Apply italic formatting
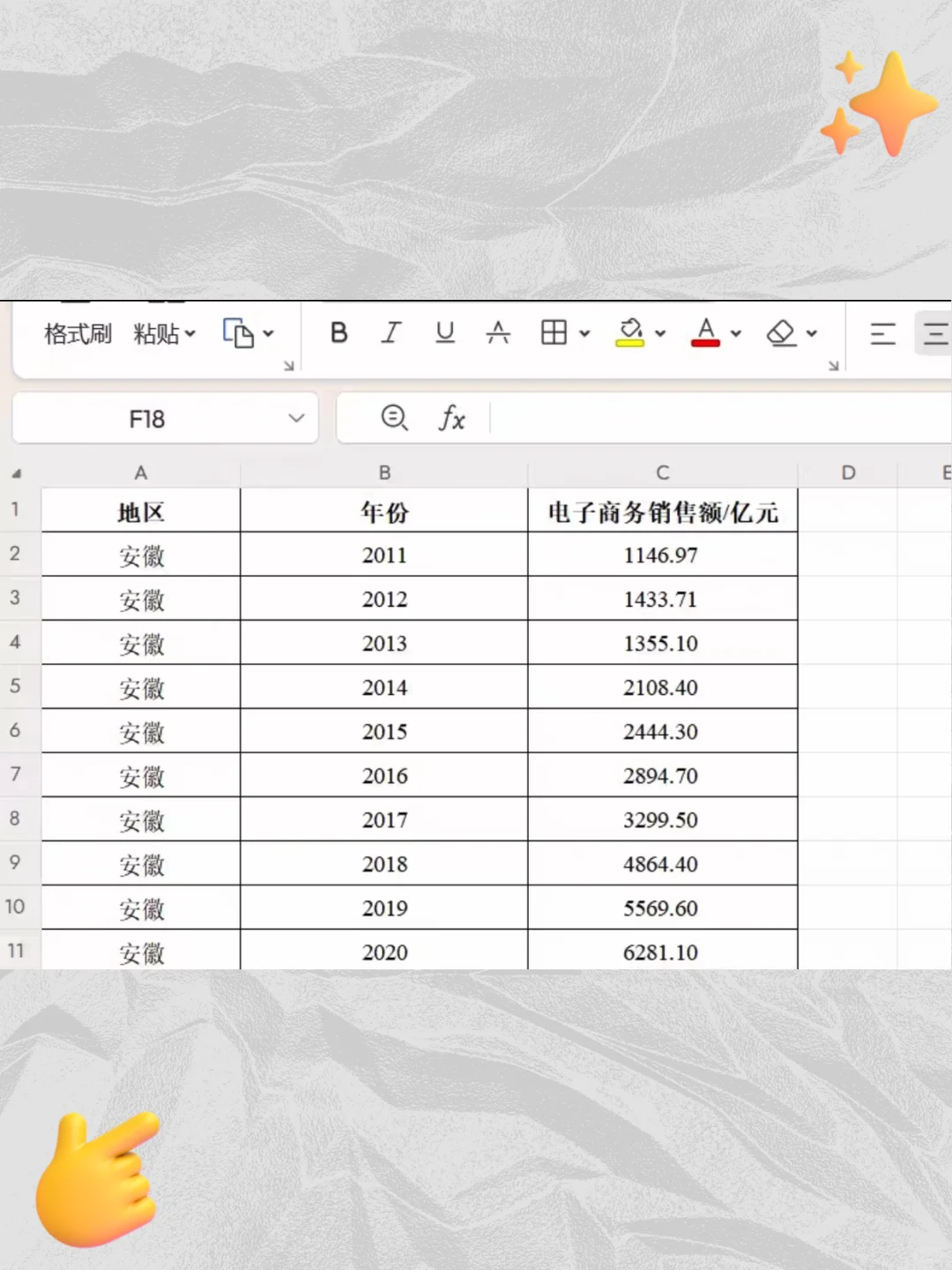 391,333
